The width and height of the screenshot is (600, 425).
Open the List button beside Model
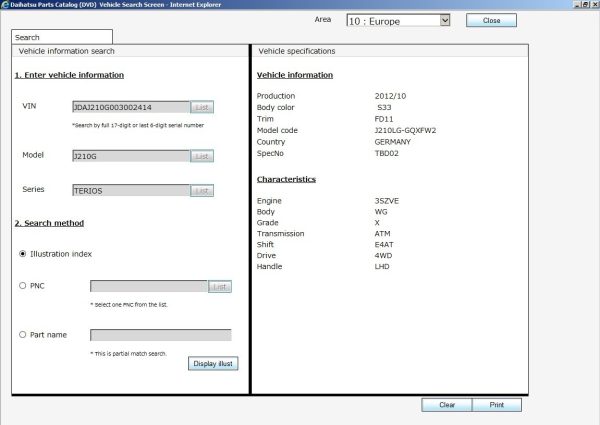(202, 156)
